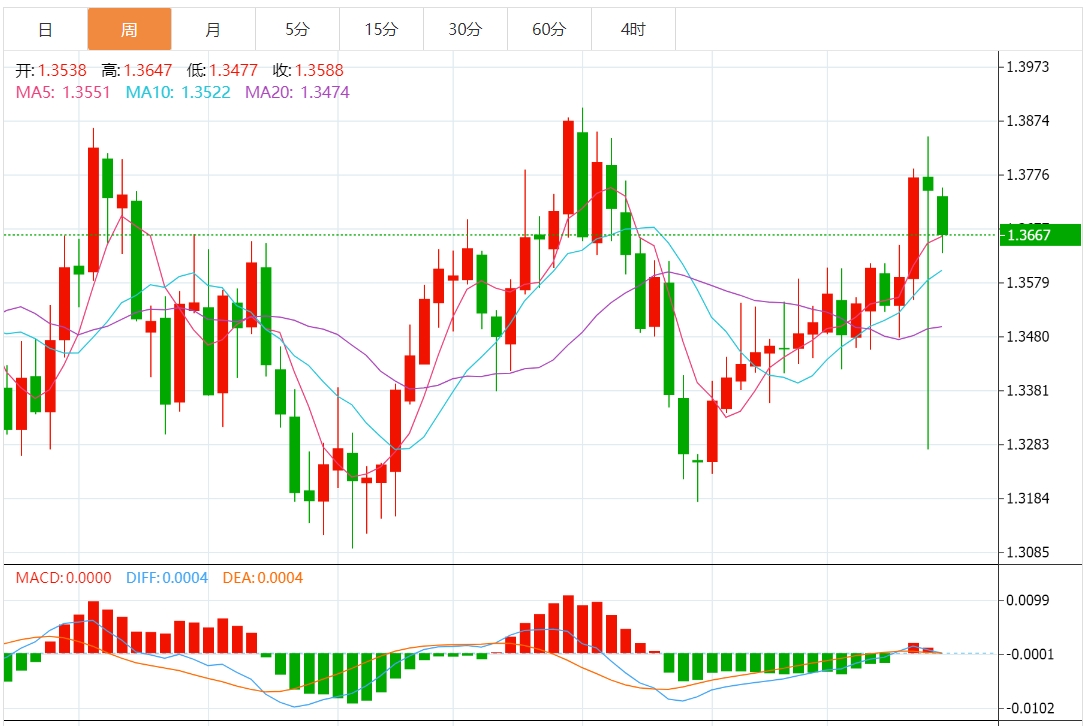The height and width of the screenshot is (726, 1089).
Task: Click the latest green candlestick on the right
Action: [x=942, y=216]
